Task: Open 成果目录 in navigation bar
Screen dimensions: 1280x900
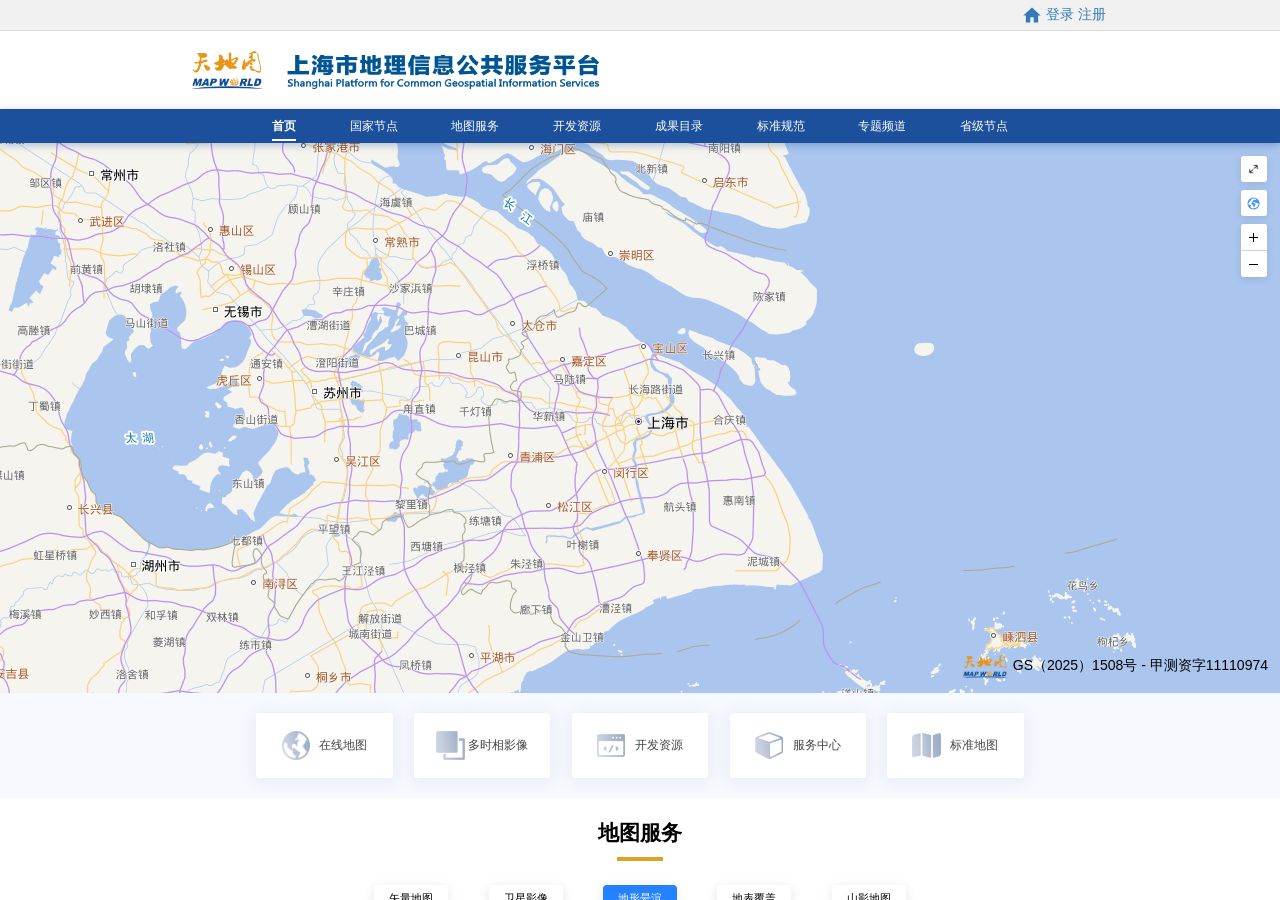Action: click(x=679, y=126)
